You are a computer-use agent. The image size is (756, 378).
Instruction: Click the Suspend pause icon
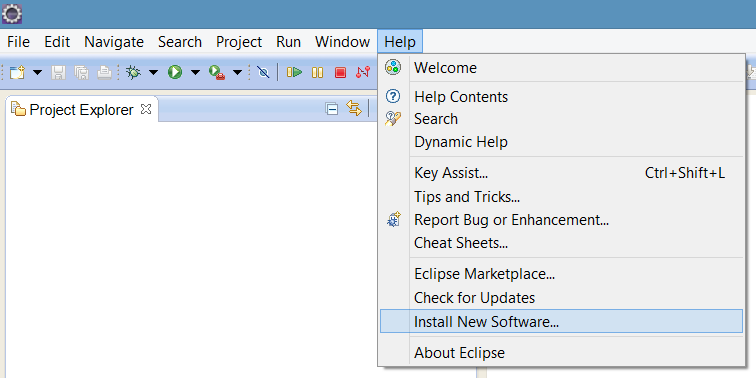(x=317, y=73)
